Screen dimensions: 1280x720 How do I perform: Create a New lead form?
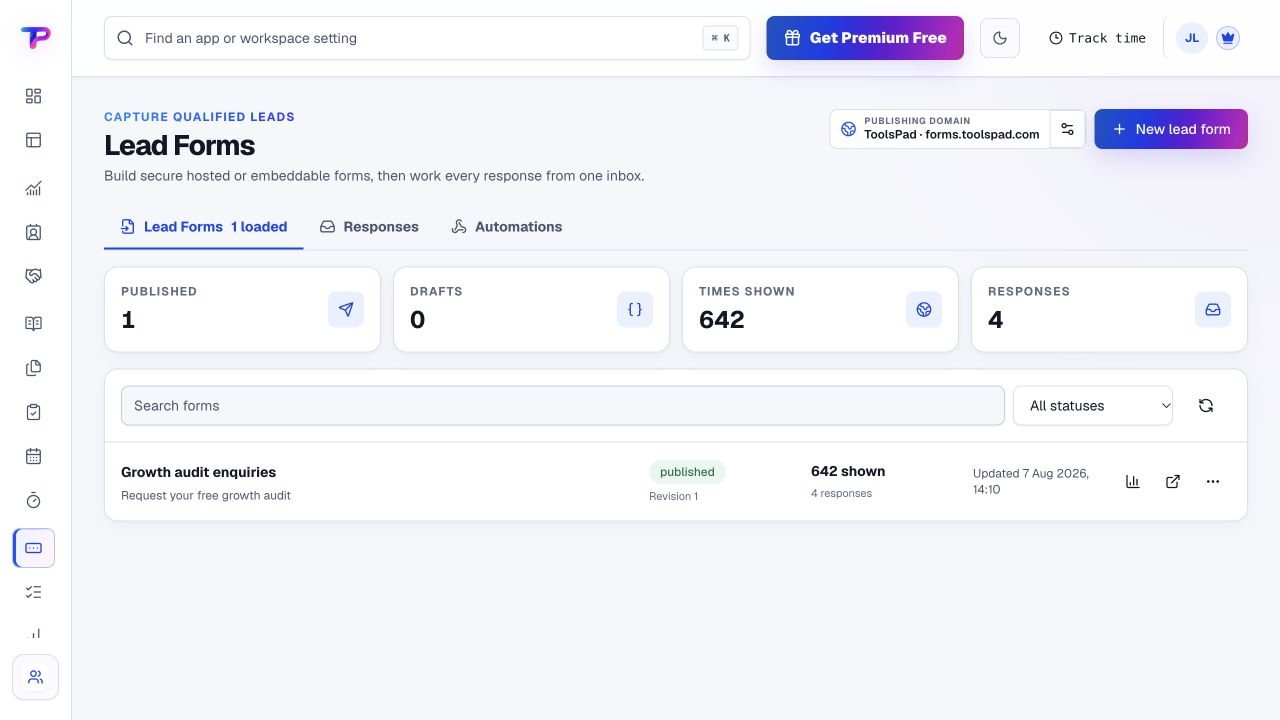point(1171,129)
